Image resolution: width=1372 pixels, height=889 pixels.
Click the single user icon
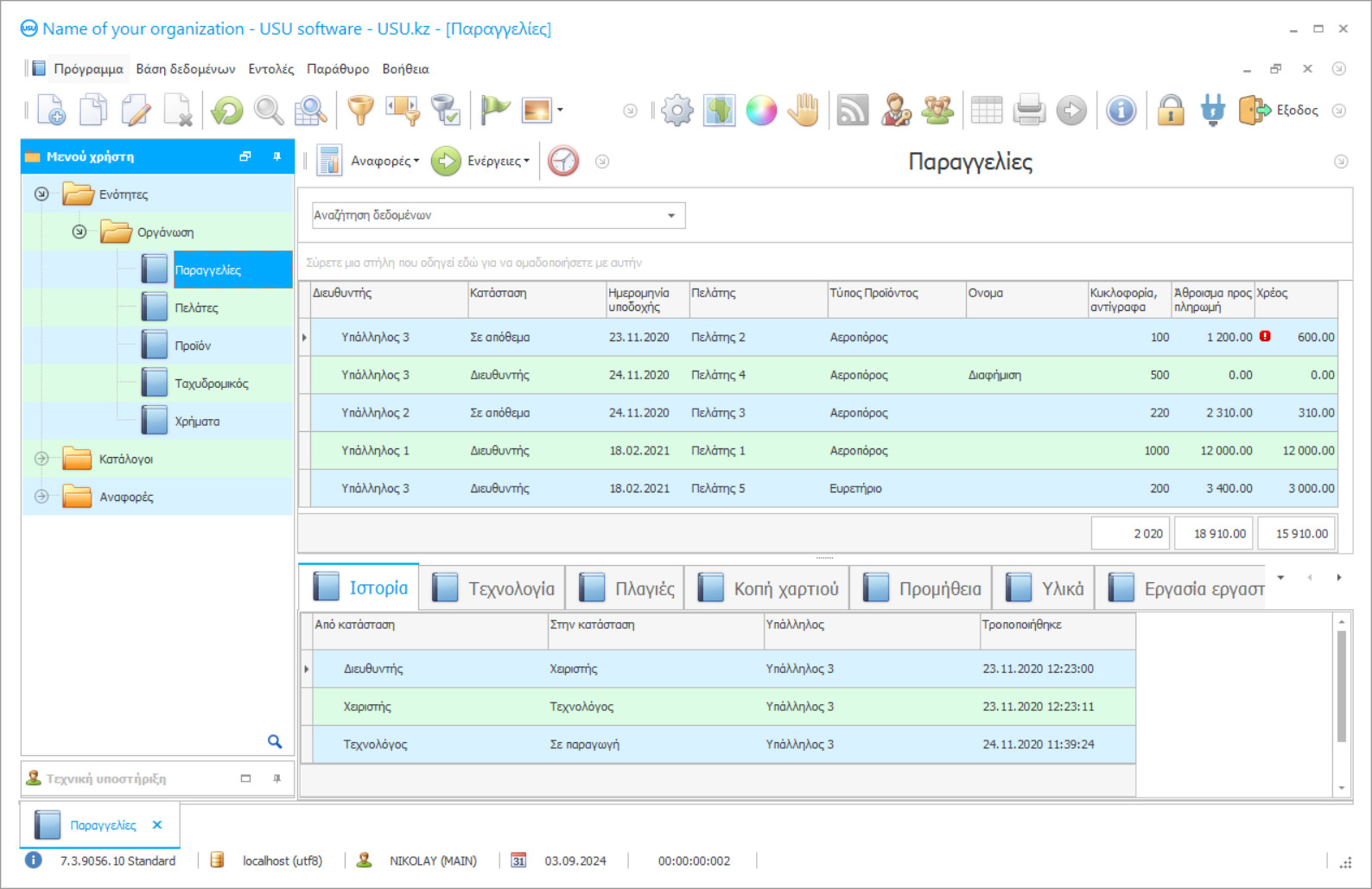coord(896,111)
